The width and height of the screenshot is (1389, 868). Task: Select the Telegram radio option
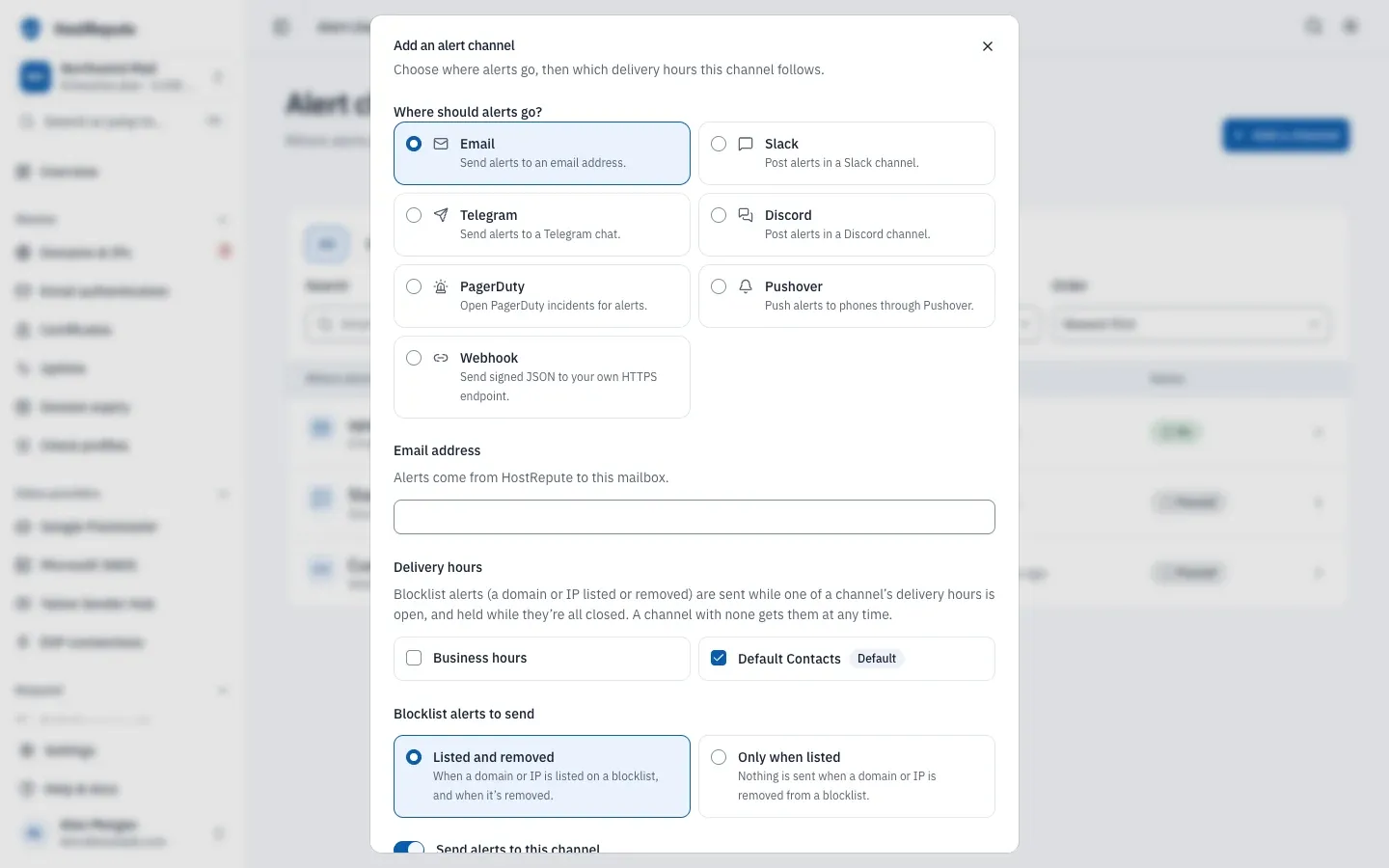point(414,215)
